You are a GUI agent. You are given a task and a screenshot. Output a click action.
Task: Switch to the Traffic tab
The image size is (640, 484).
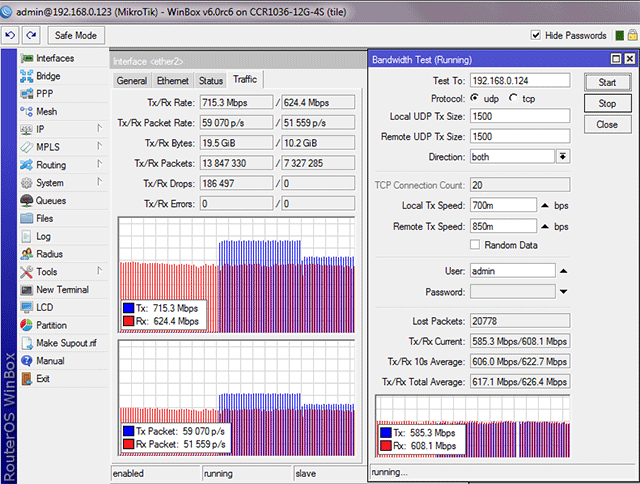(x=245, y=79)
